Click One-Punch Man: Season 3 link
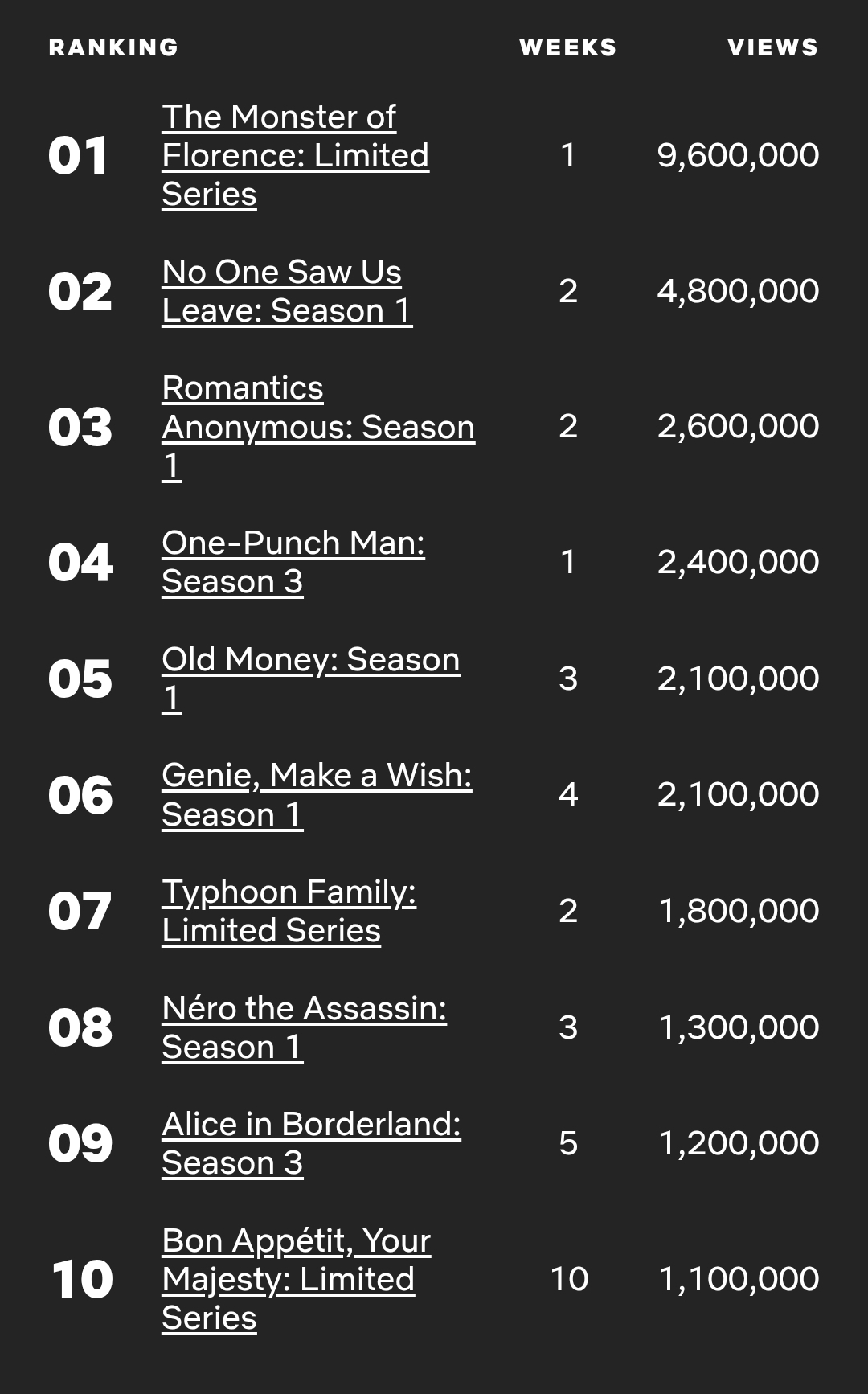Image resolution: width=868 pixels, height=1394 pixels. [x=293, y=562]
